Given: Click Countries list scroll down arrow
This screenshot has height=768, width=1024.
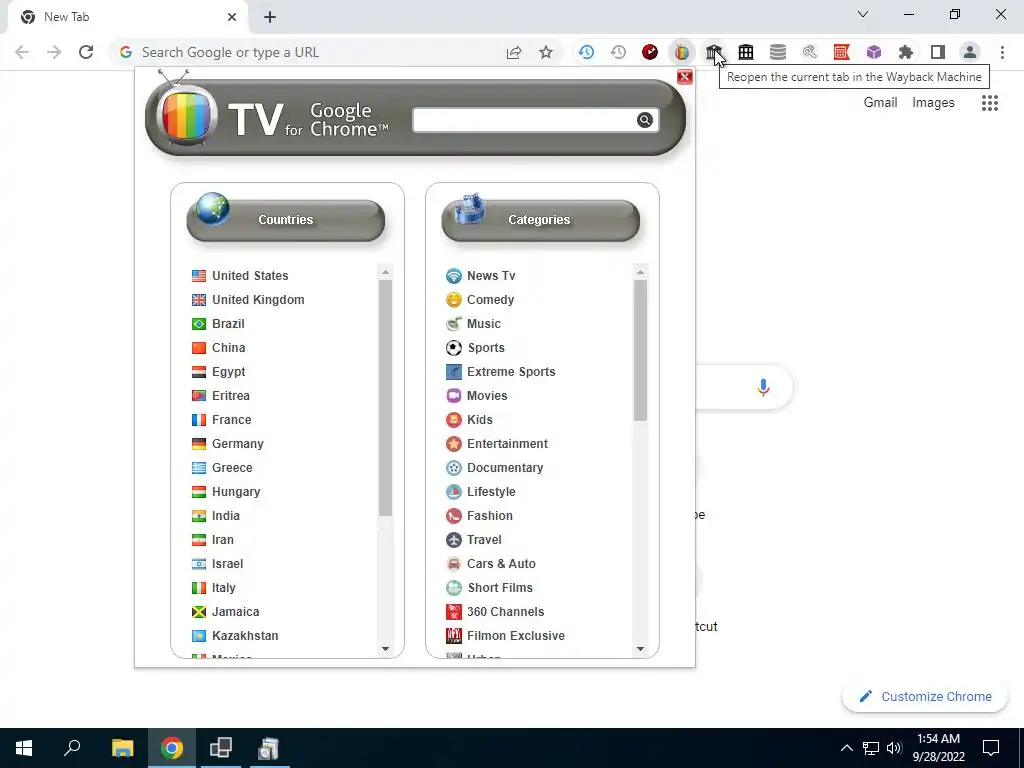Looking at the screenshot, I should pos(385,648).
